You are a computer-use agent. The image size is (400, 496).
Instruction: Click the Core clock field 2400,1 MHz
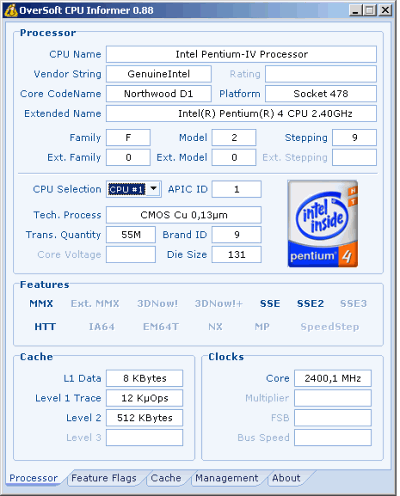point(333,378)
